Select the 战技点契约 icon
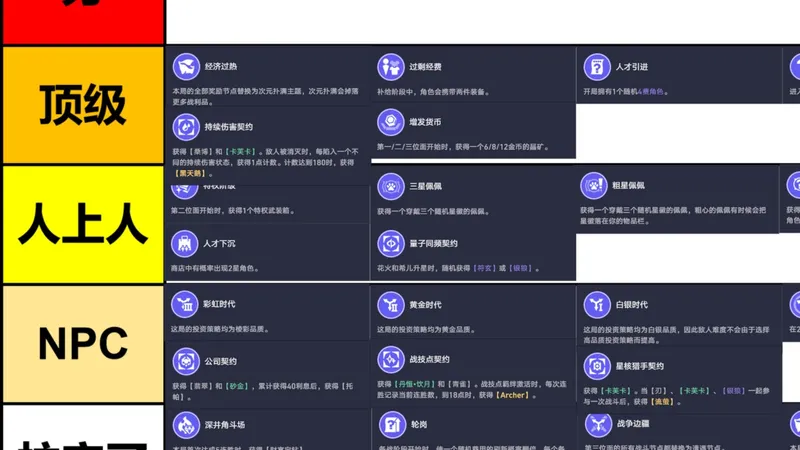 390,359
